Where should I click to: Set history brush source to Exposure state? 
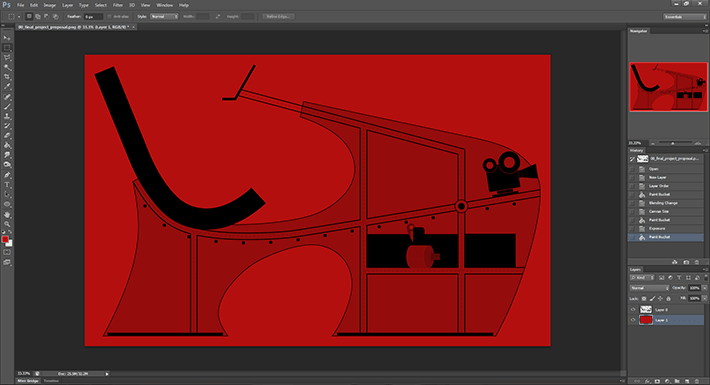(632, 228)
